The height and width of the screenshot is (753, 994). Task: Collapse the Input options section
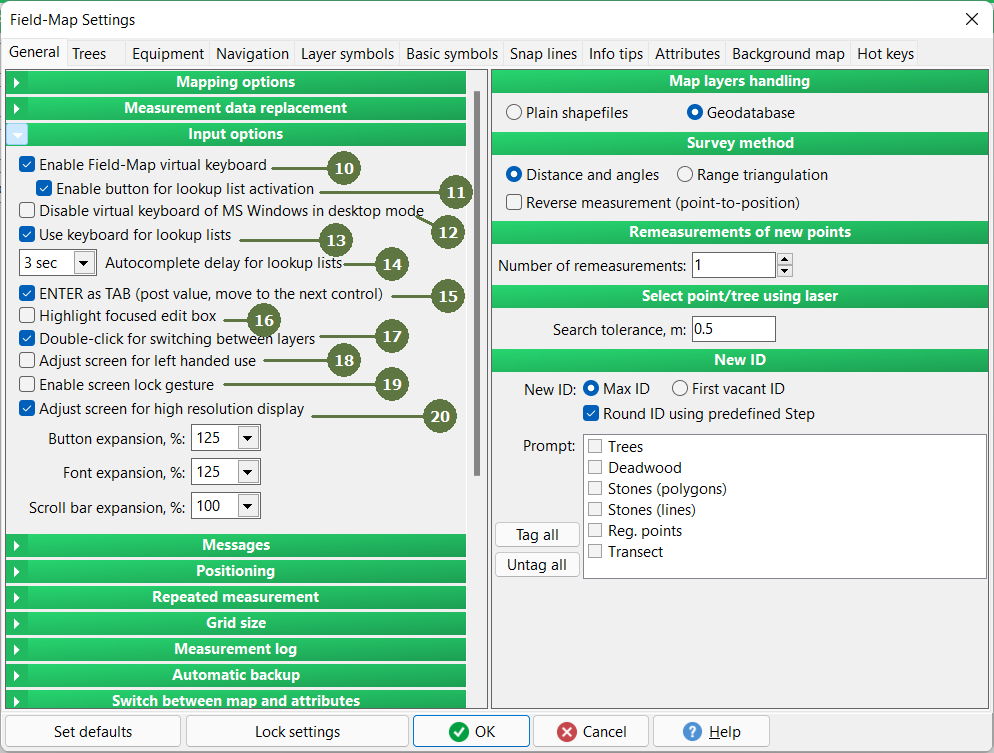point(18,134)
